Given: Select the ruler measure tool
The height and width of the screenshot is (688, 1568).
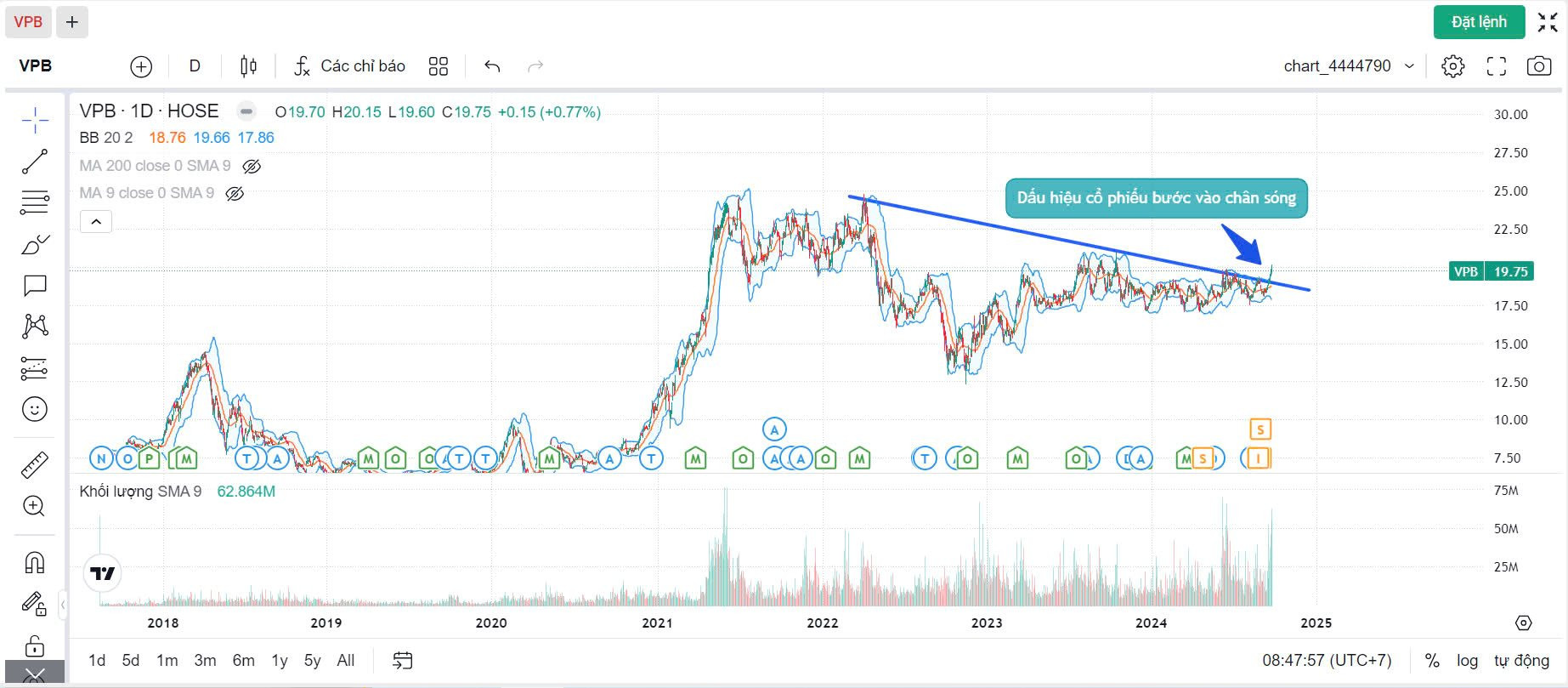Looking at the screenshot, I should (35, 465).
